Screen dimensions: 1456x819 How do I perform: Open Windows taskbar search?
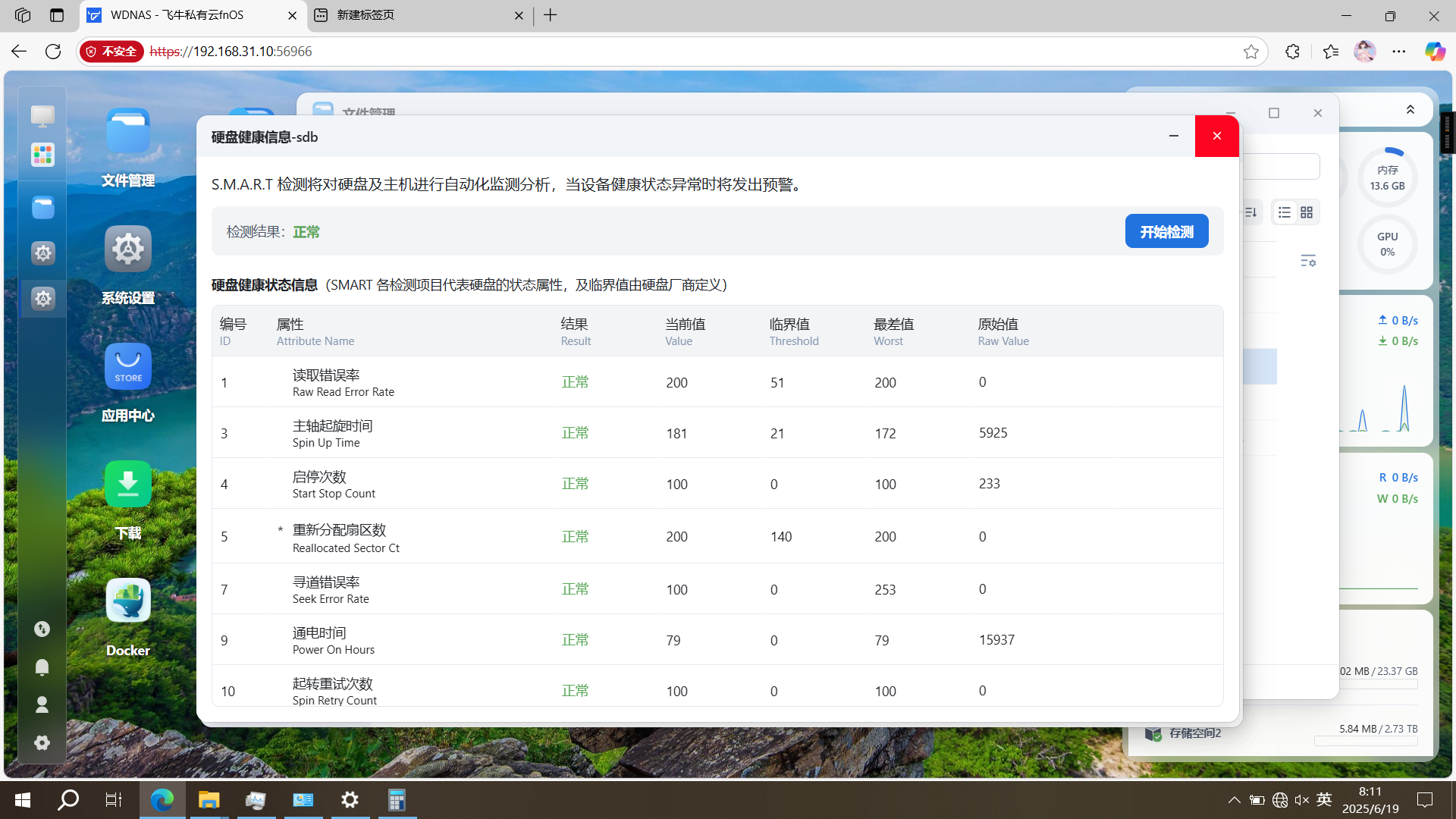click(68, 799)
